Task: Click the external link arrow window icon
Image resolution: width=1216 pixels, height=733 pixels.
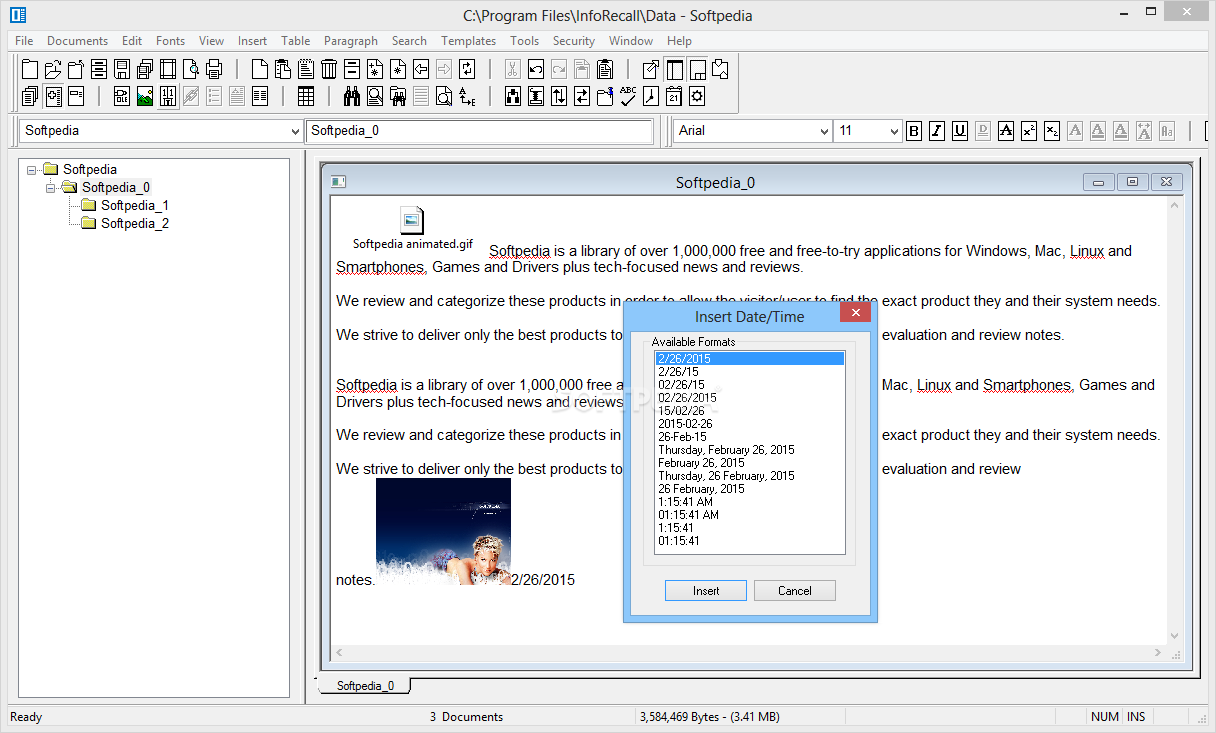Action: coord(651,69)
